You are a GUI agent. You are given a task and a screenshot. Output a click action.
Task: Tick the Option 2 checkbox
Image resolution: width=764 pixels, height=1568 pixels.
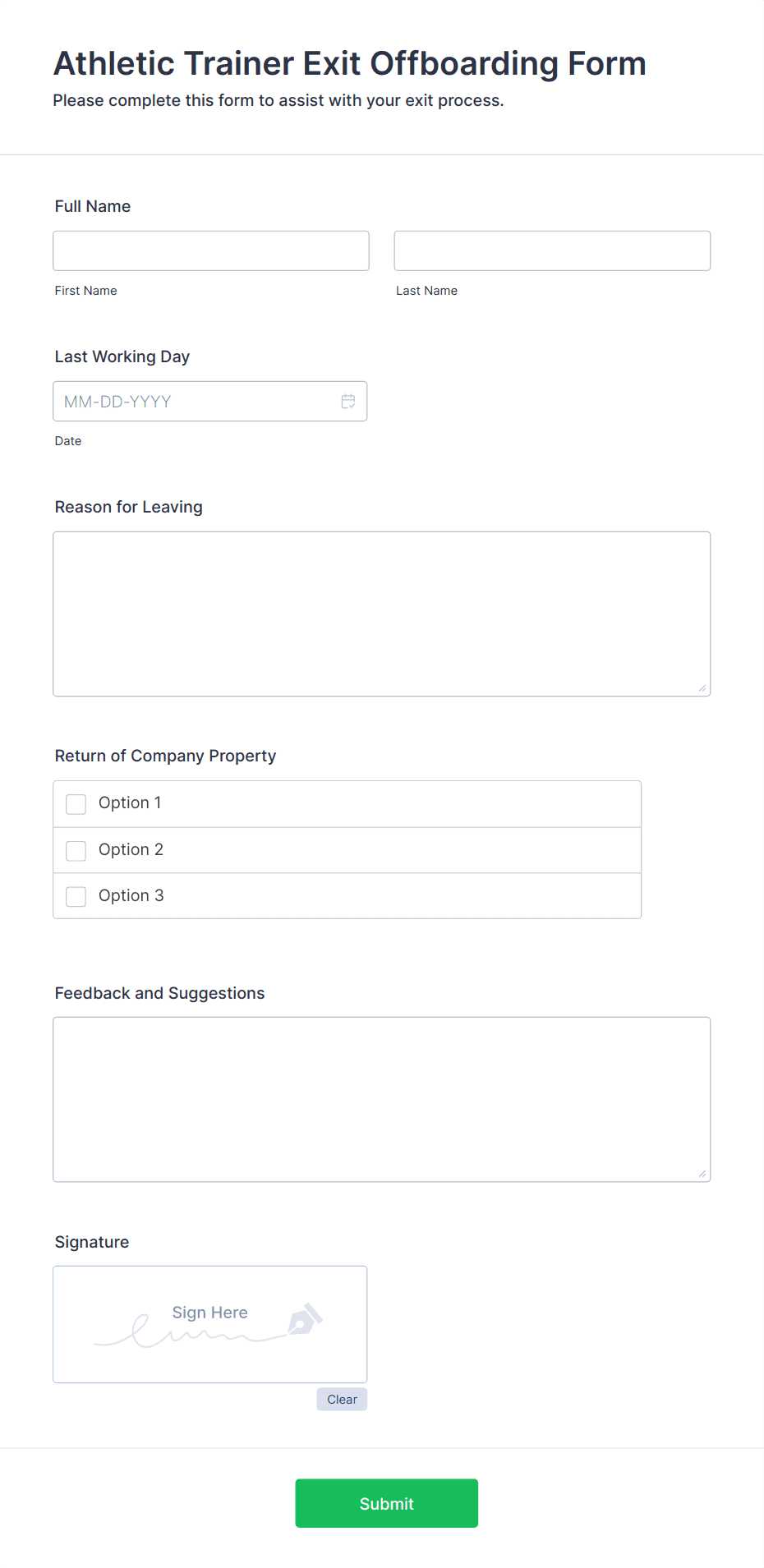tap(76, 850)
